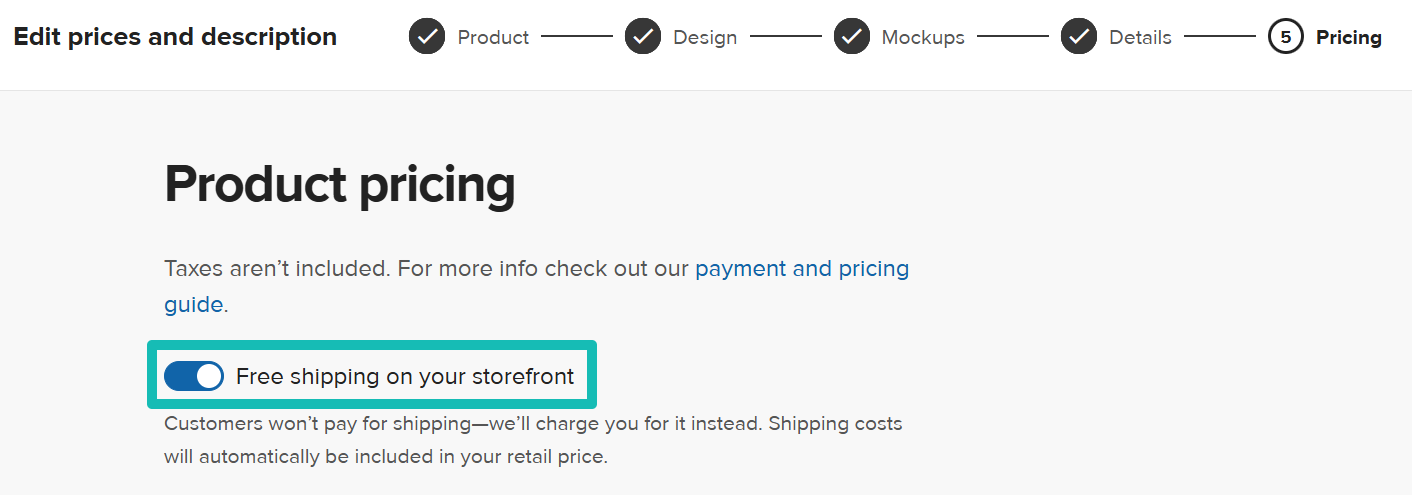Screen dimensions: 1412x495
Task: Select the step 5 circle icon
Action: pyautogui.click(x=1285, y=37)
